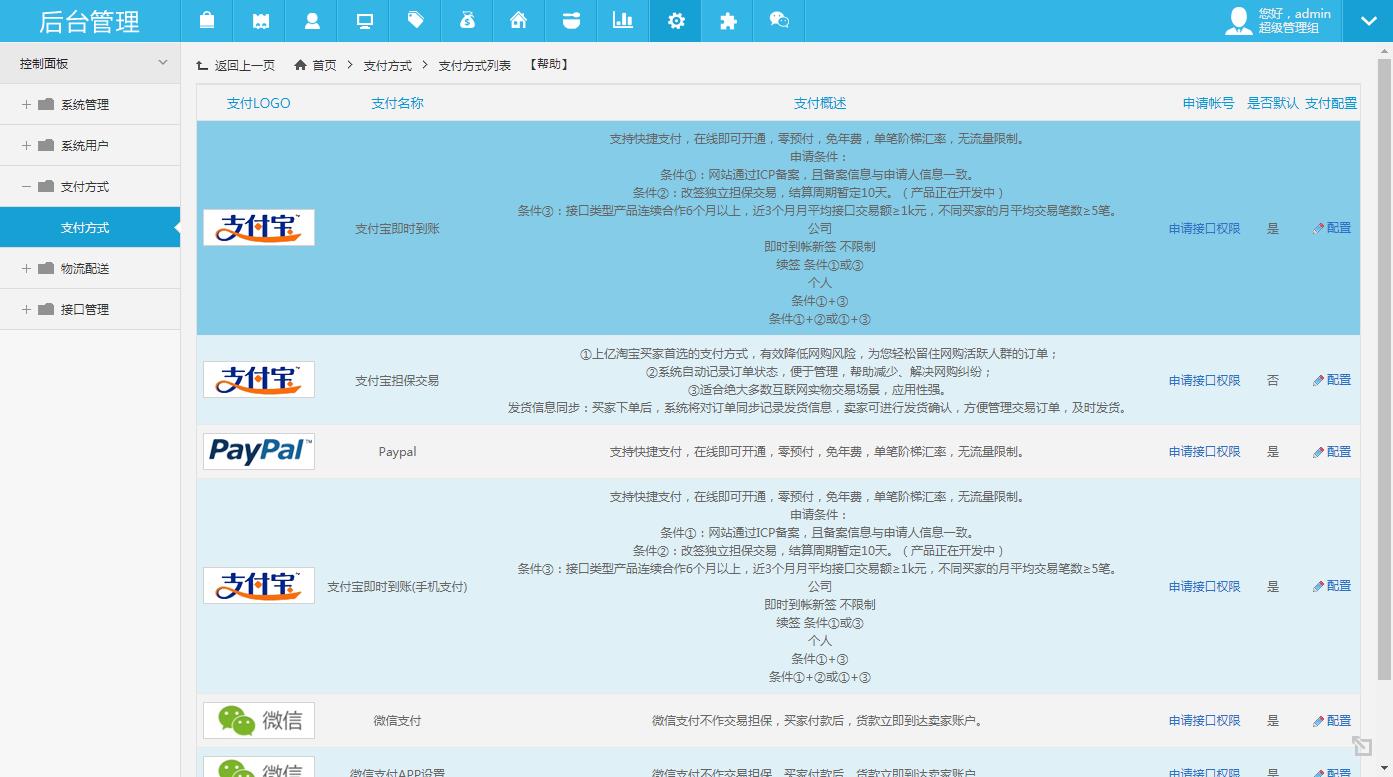The image size is (1393, 777).
Task: Click the 否 default value for 支付宝担保交易
Action: click(1273, 381)
